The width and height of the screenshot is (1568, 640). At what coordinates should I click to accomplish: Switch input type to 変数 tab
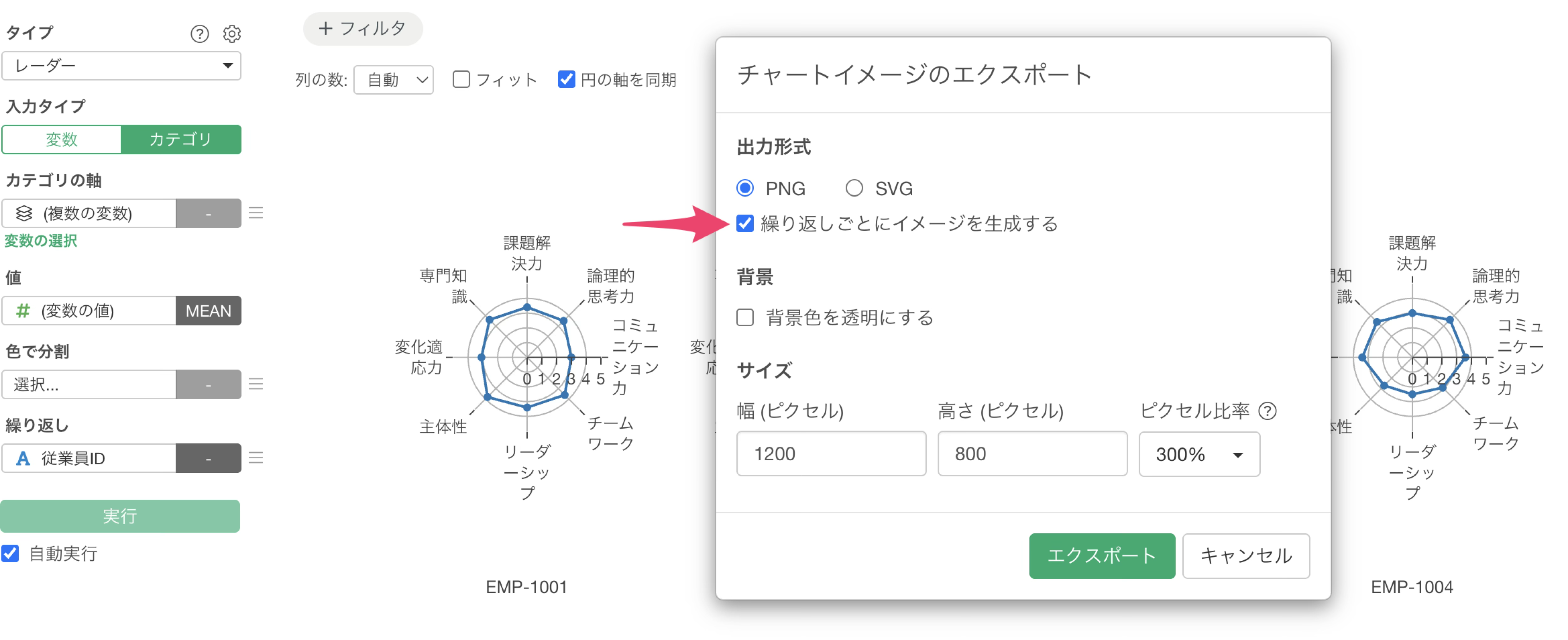pyautogui.click(x=61, y=139)
